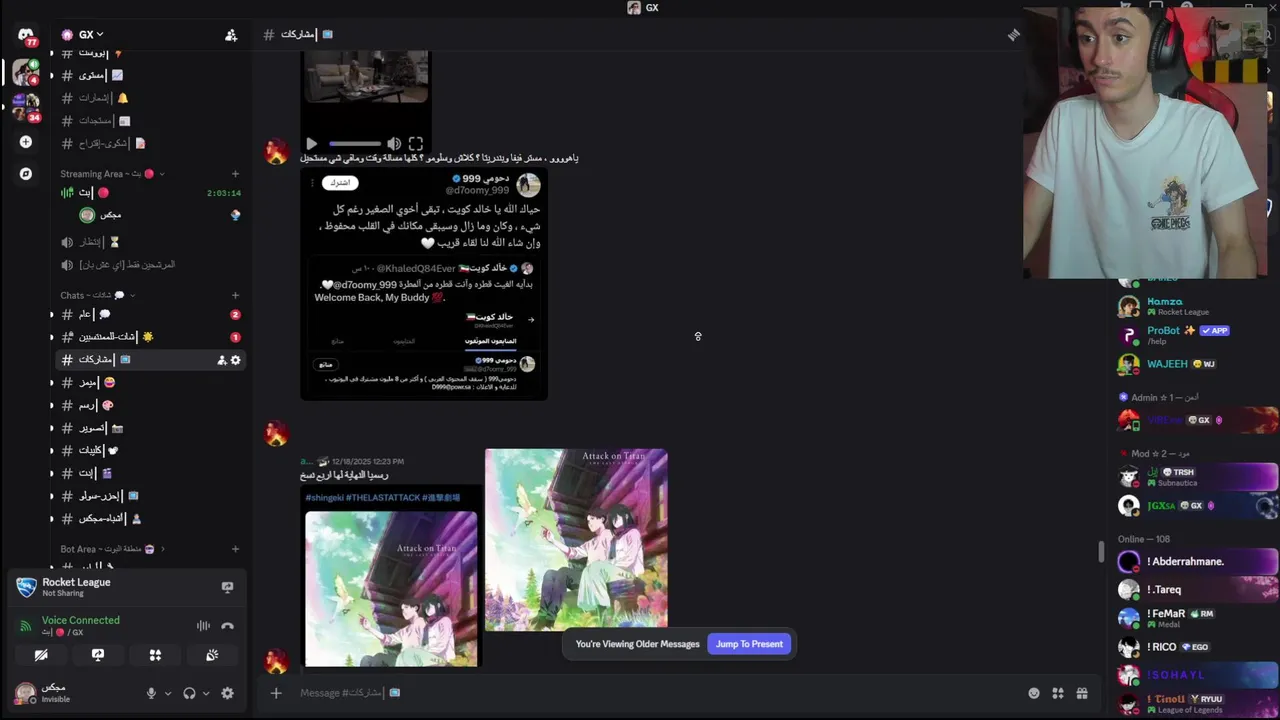
Task: Open the soundboard in voice panel
Action: pyautogui.click(x=212, y=655)
